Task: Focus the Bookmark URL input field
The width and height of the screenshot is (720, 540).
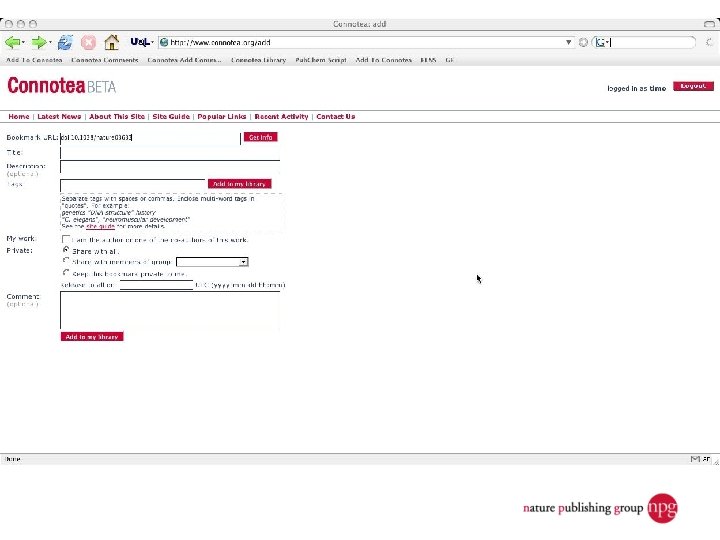Action: coord(150,138)
